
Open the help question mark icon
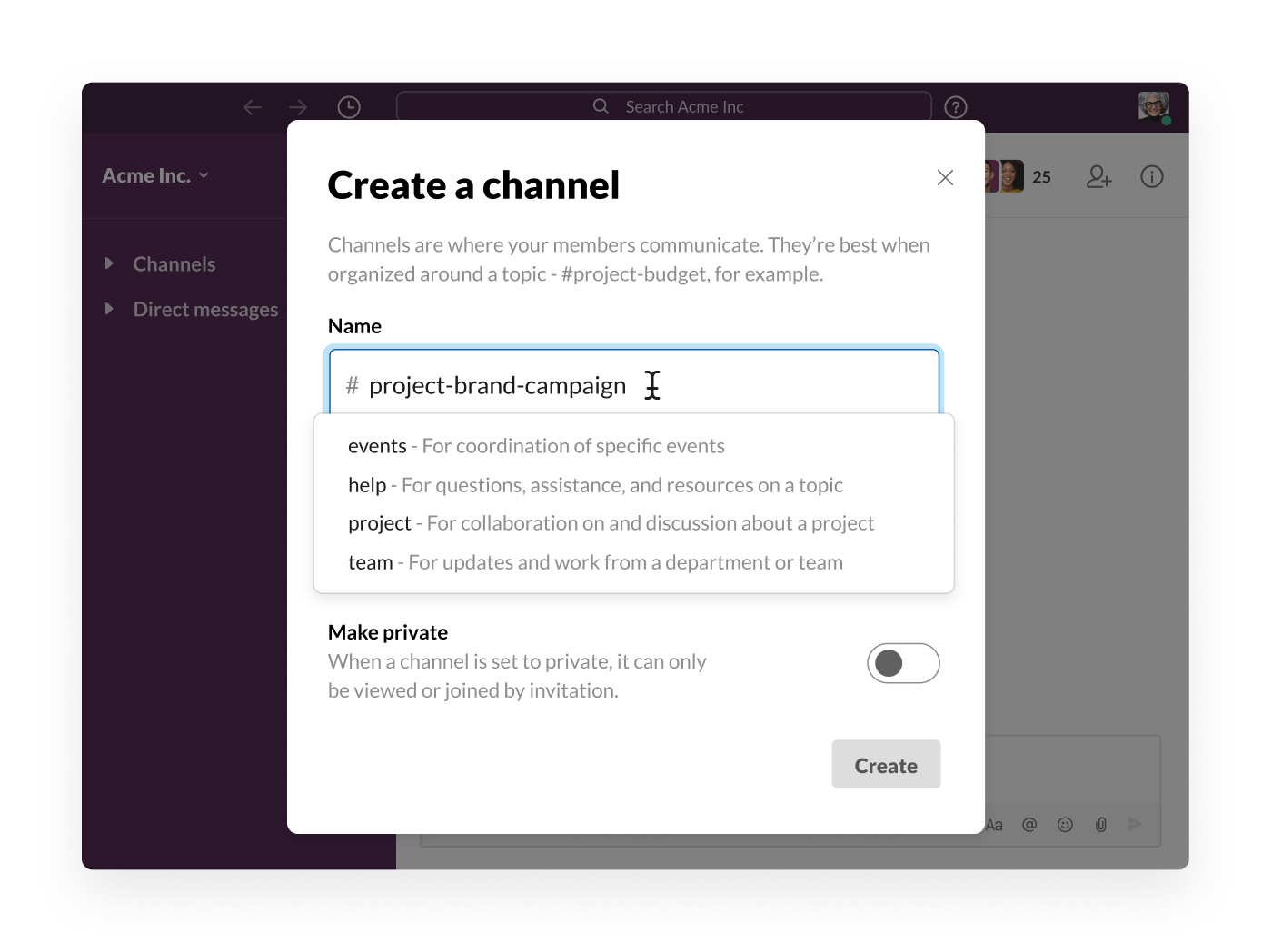coord(955,107)
